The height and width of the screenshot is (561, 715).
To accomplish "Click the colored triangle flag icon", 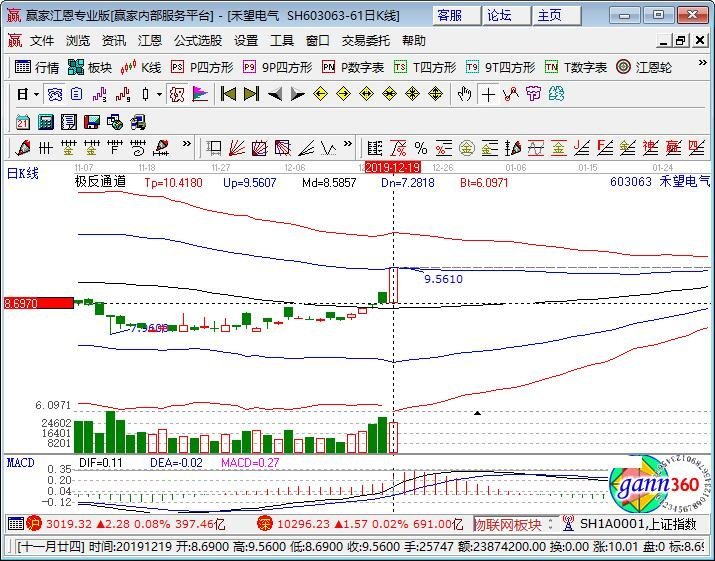I will 200,94.
